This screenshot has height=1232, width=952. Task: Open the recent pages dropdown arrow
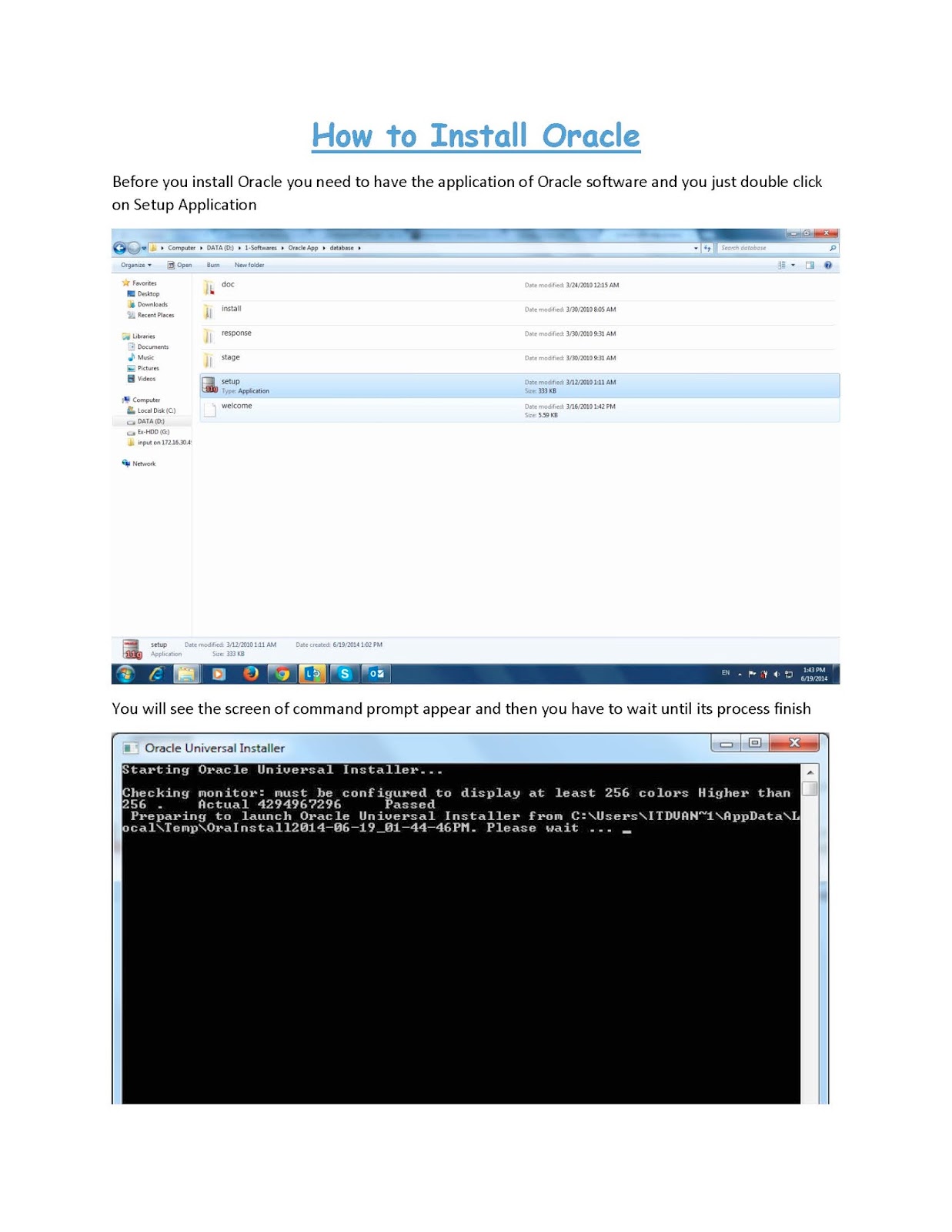[x=144, y=248]
